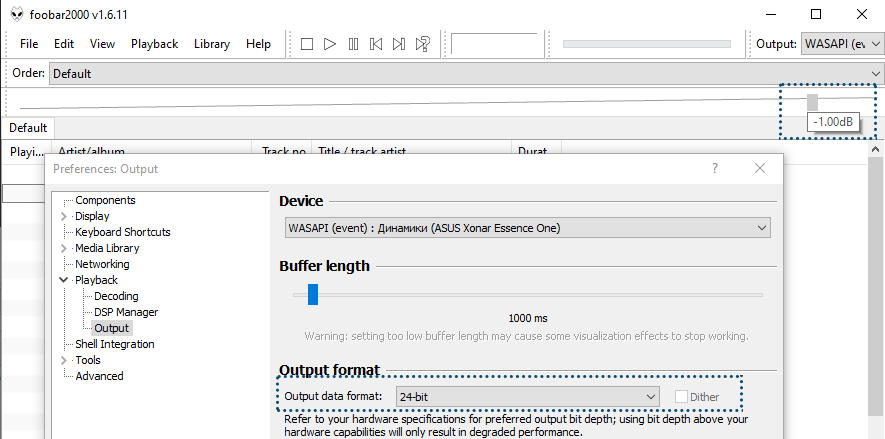Open the Library menu
The width and height of the screenshot is (885, 439).
pos(212,44)
